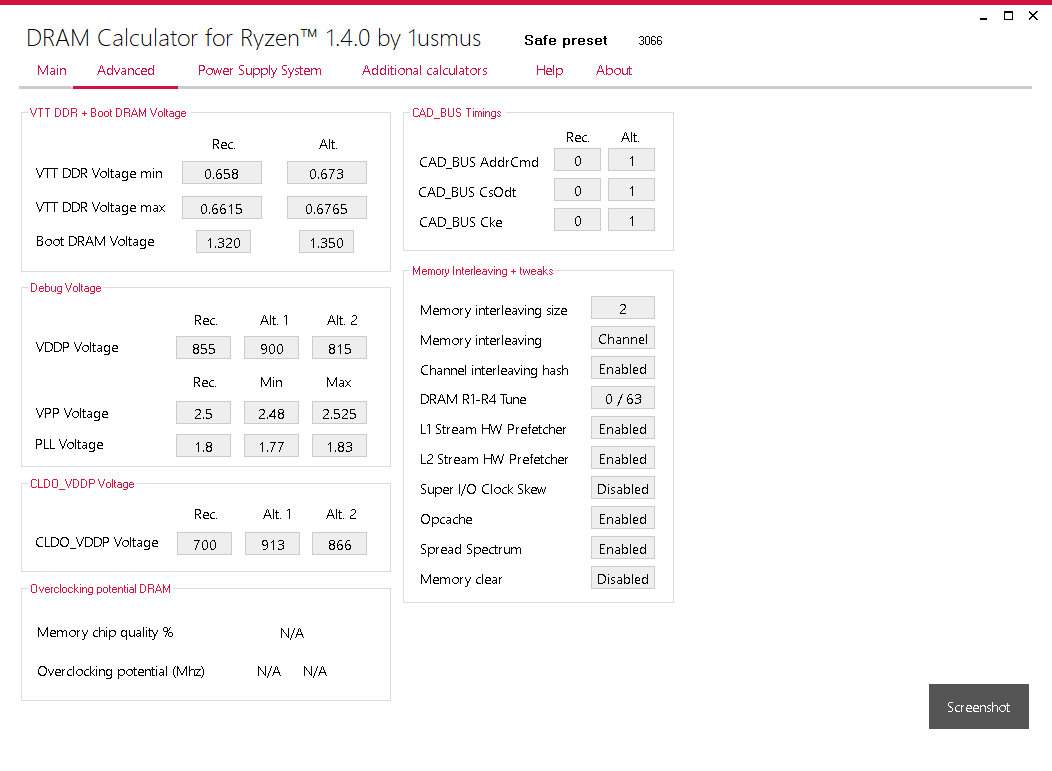Close the DRAM Calculator window
Viewport: 1052px width, 771px height.
click(x=1033, y=16)
